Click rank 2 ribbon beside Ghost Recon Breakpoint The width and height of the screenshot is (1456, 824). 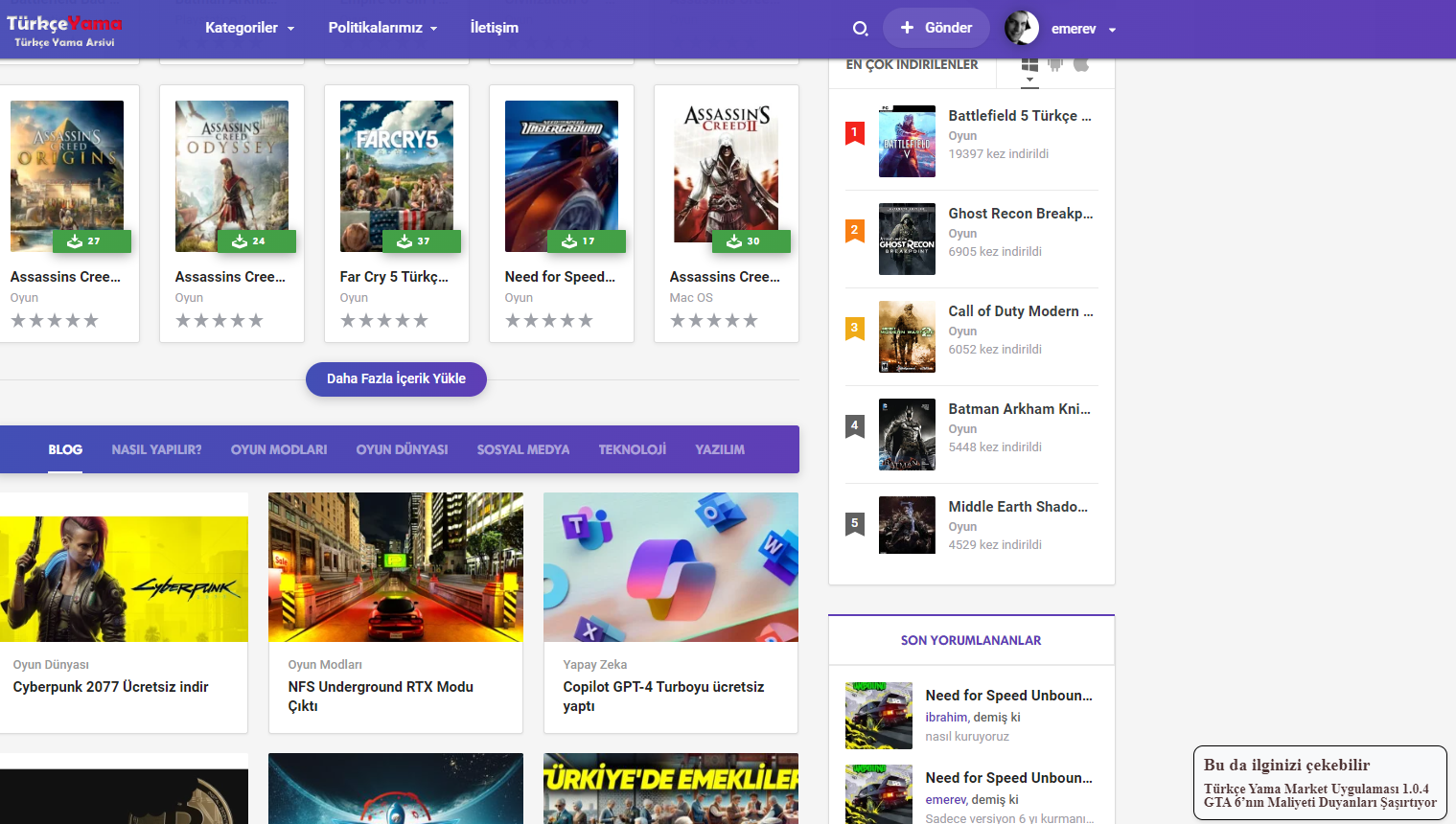(x=855, y=231)
